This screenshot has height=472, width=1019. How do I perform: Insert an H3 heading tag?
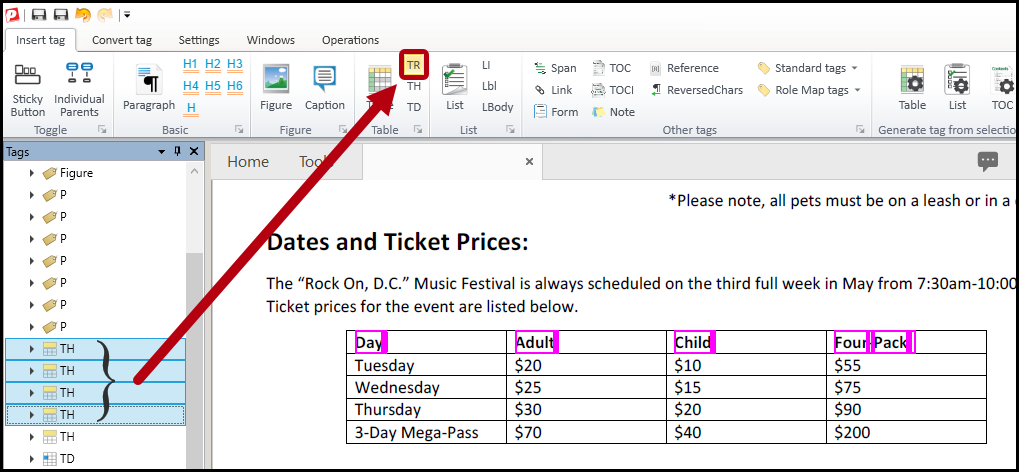point(235,64)
